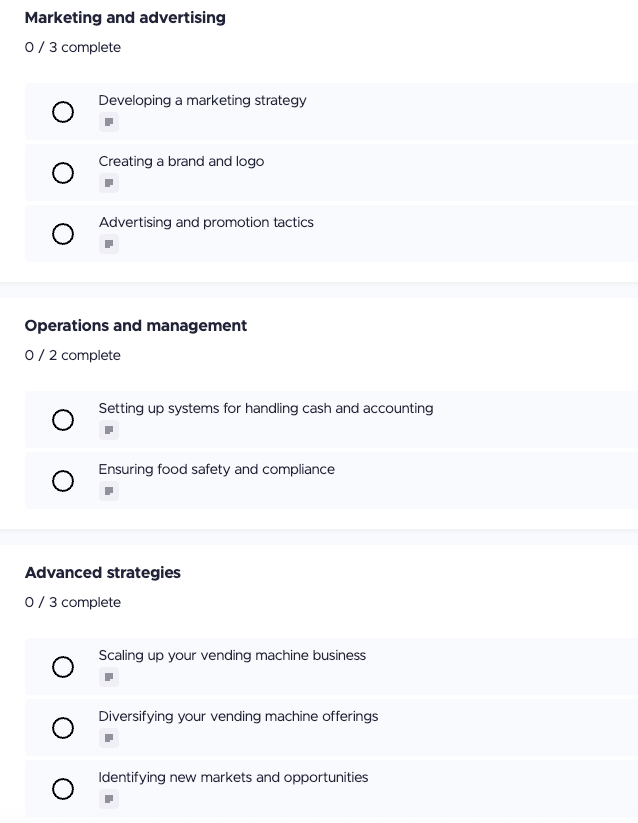The width and height of the screenshot is (638, 823).
Task: Mark Identifying new markets and opportunities done
Action: (63, 789)
